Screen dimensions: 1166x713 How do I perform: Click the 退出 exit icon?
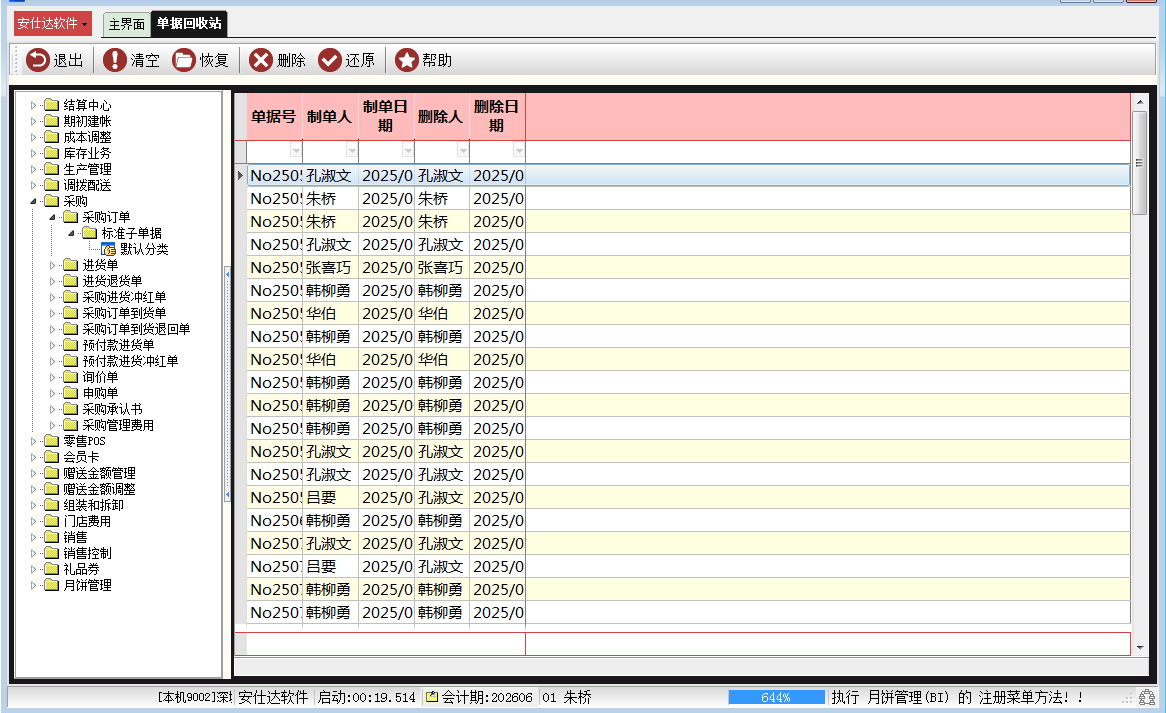coord(37,60)
